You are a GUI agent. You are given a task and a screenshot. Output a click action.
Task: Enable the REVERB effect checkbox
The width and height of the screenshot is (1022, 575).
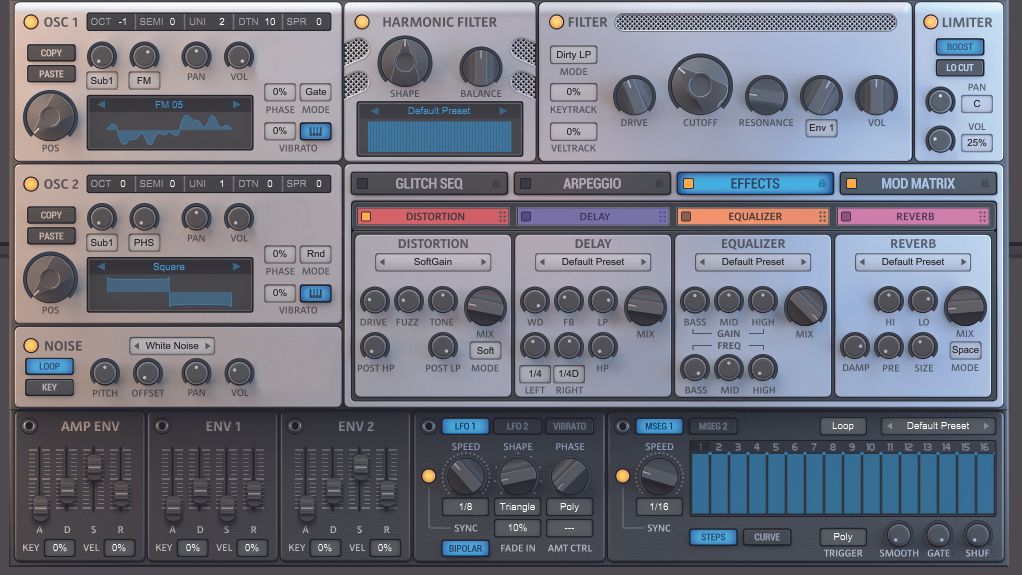coord(846,216)
